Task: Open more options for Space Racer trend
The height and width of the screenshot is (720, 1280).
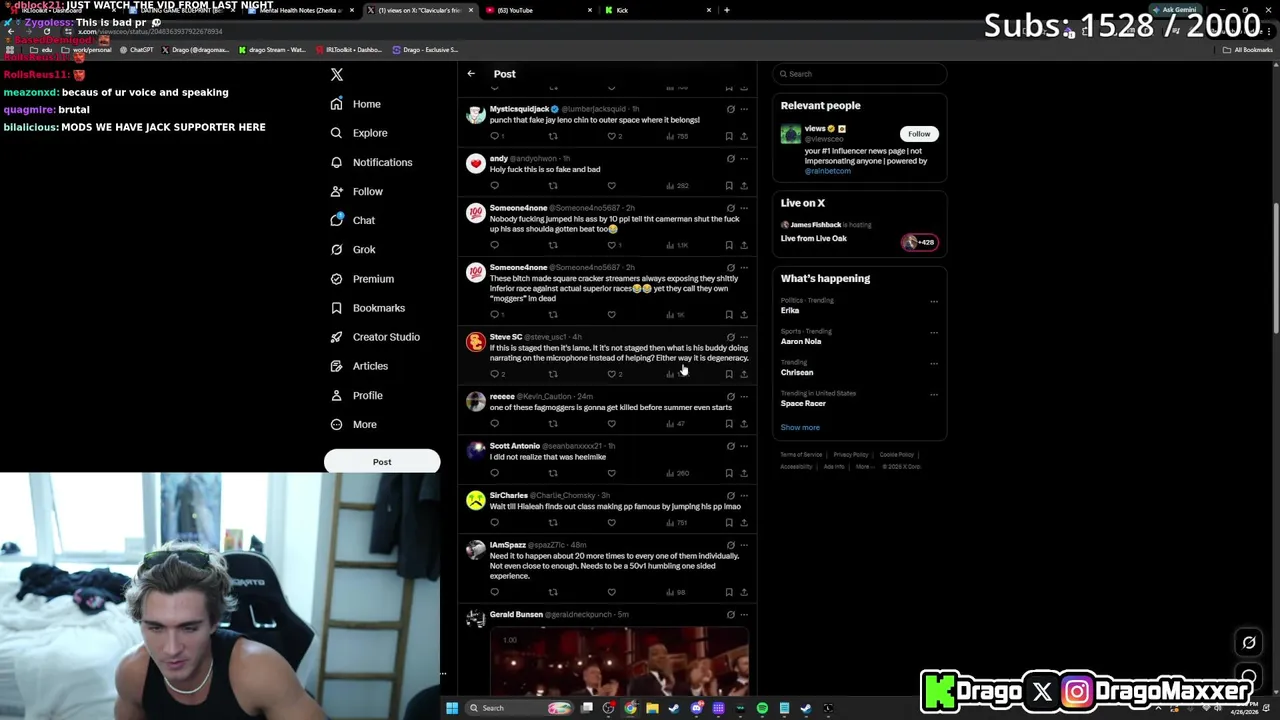Action: [x=934, y=394]
